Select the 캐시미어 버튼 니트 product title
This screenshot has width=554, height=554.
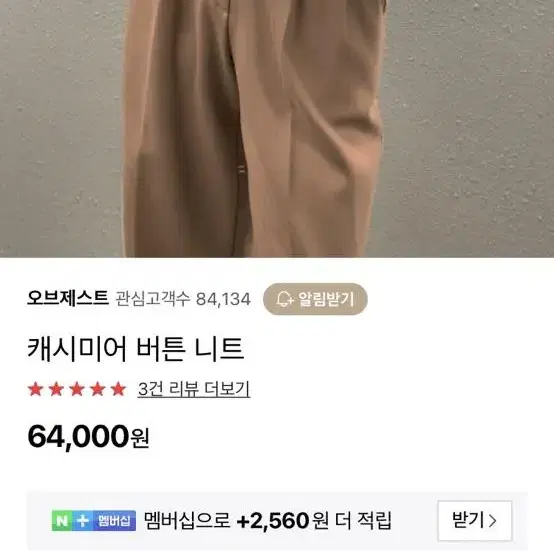click(136, 349)
